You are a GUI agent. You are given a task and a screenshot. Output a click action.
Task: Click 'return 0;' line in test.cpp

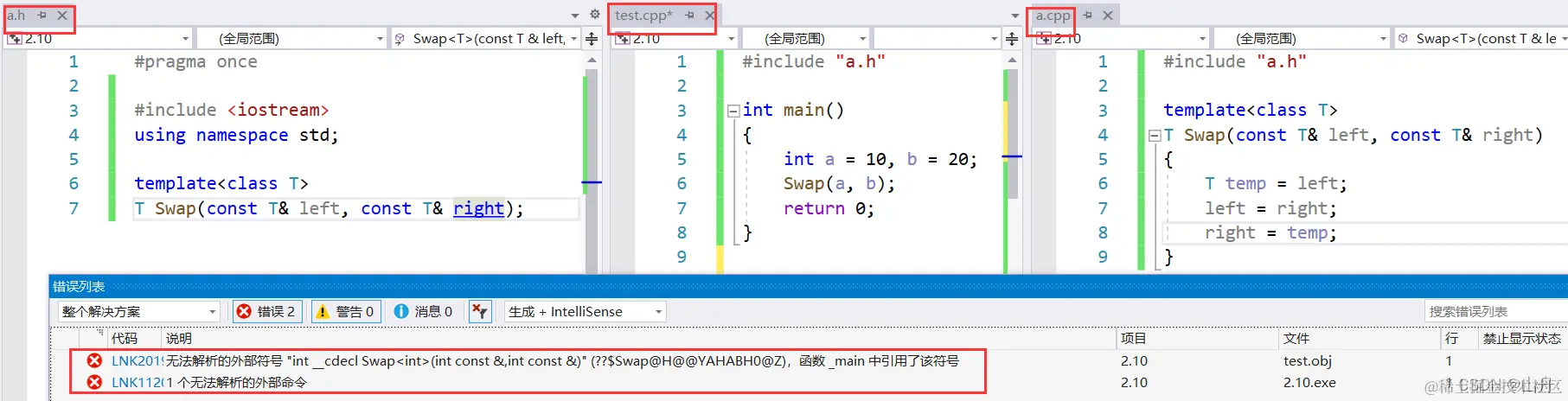[x=829, y=208]
